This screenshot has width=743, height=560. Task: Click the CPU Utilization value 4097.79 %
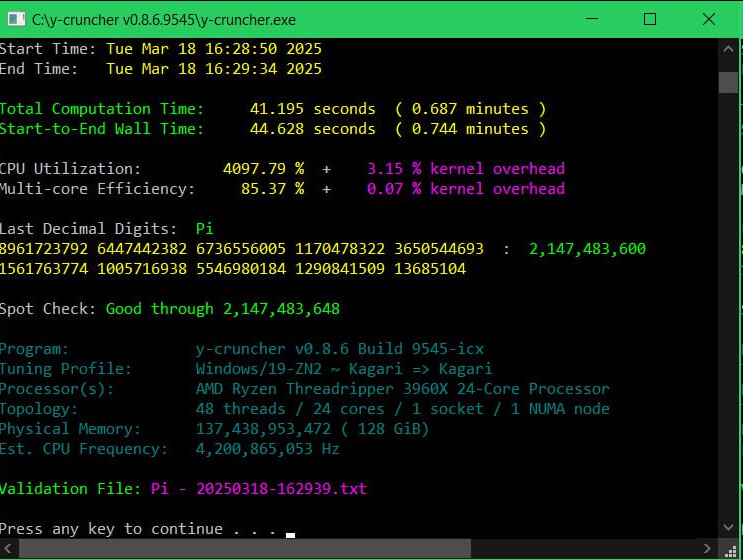[263, 169]
